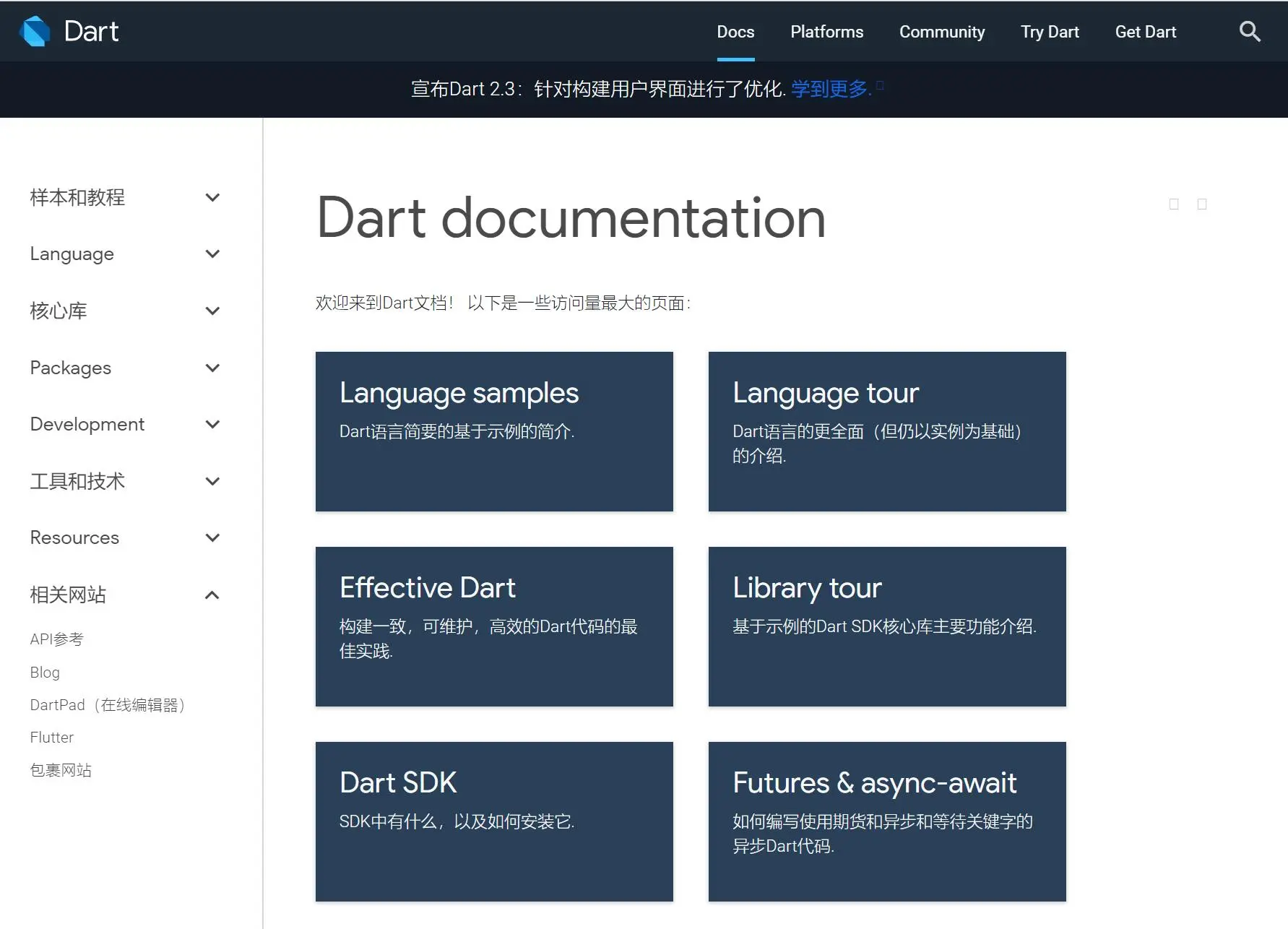Click the 核心库 sidebar label
The width and height of the screenshot is (1288, 929).
click(x=59, y=311)
